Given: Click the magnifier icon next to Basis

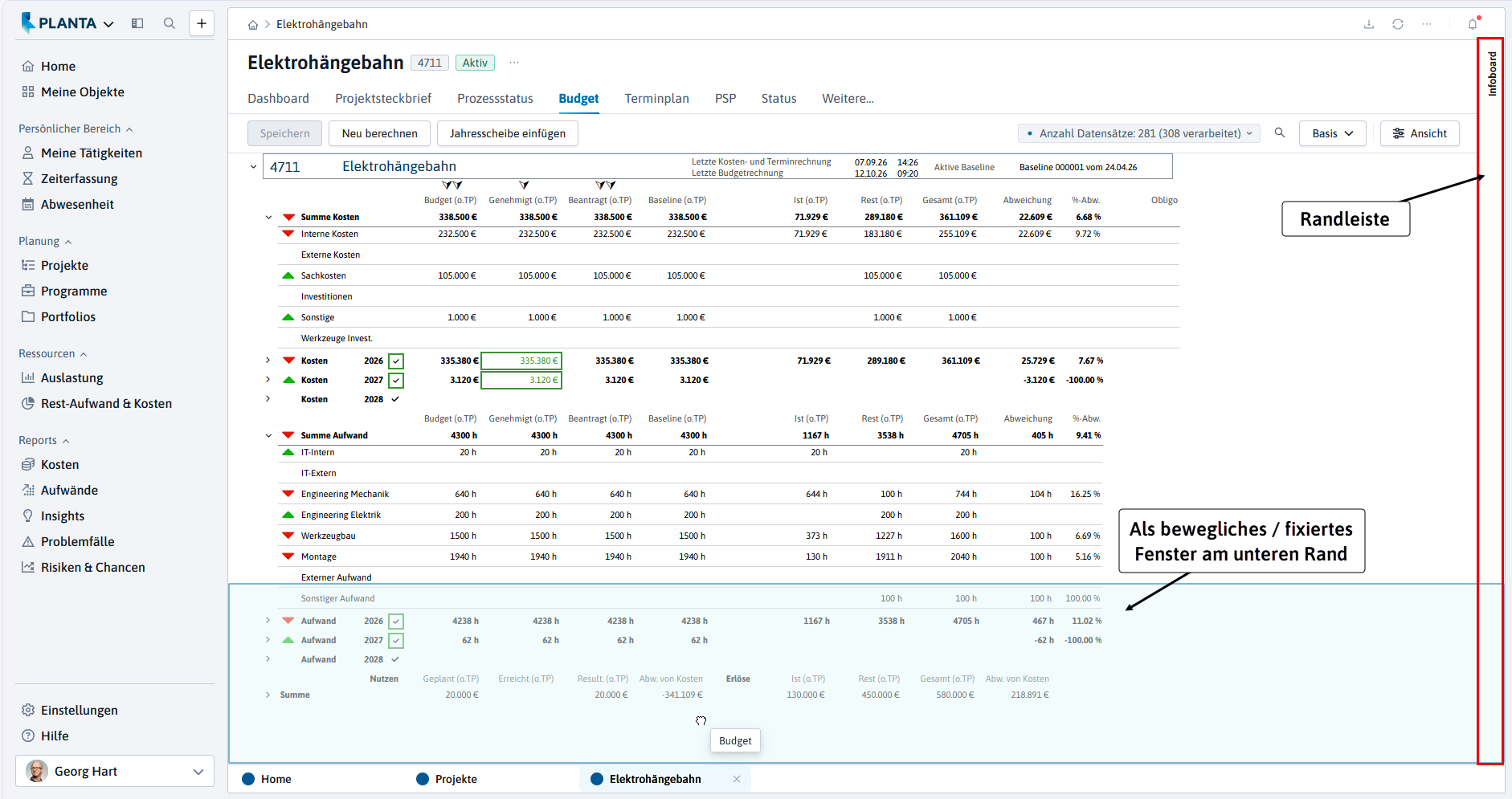Looking at the screenshot, I should [x=1280, y=132].
